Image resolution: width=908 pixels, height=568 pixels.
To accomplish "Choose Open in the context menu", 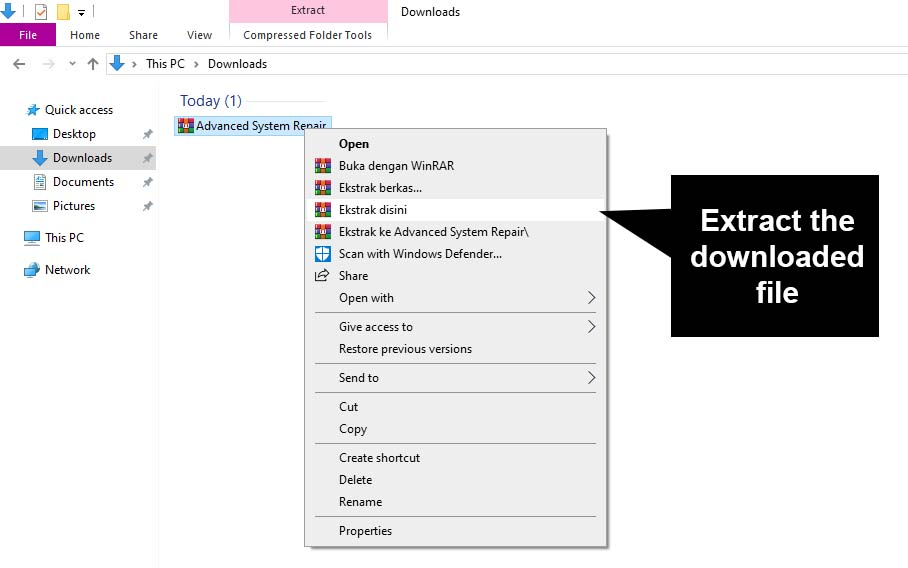I will tap(455, 144).
